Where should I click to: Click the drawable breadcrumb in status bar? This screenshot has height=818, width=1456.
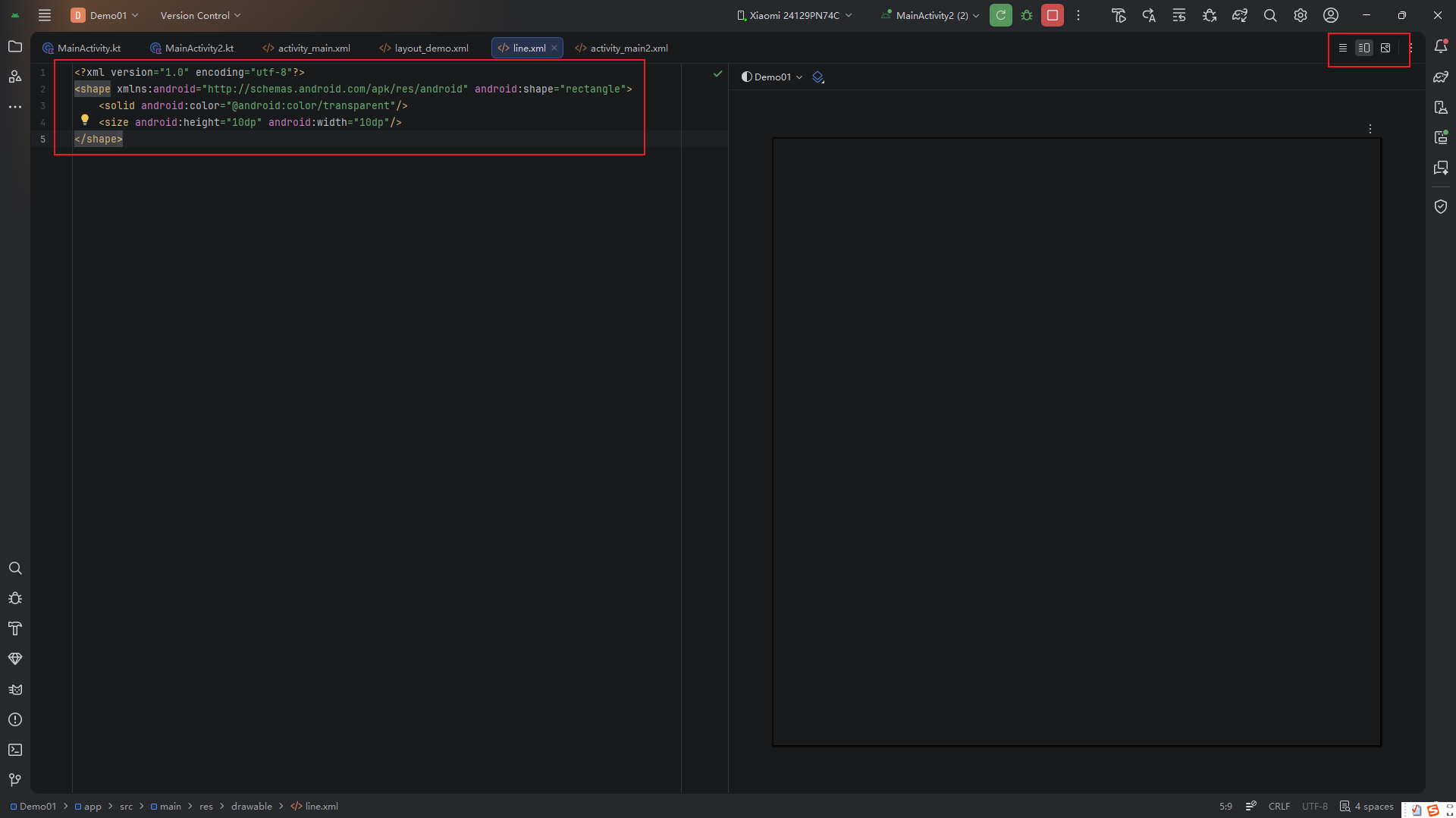coord(252,807)
